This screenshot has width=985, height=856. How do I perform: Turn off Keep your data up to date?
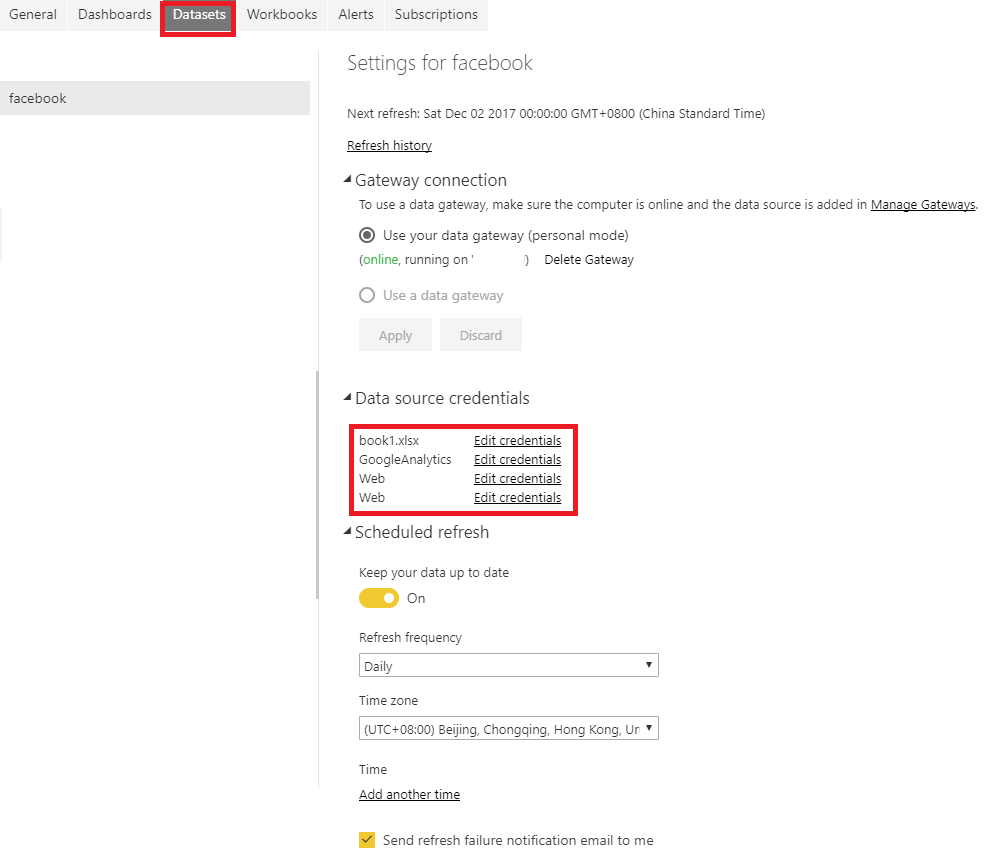click(379, 598)
